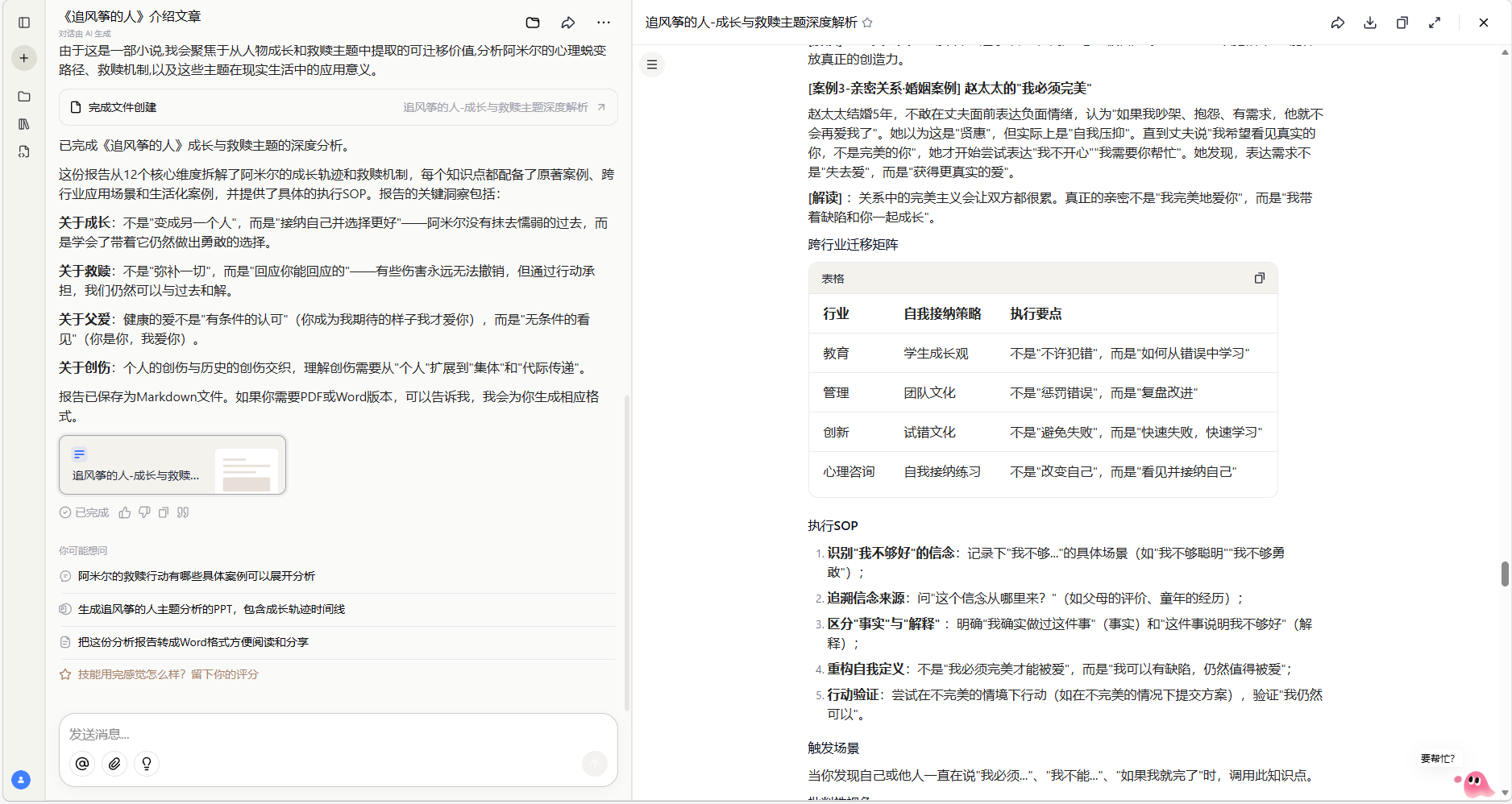Expand the document preview to fullscreen
The height and width of the screenshot is (804, 1512).
click(x=1435, y=23)
